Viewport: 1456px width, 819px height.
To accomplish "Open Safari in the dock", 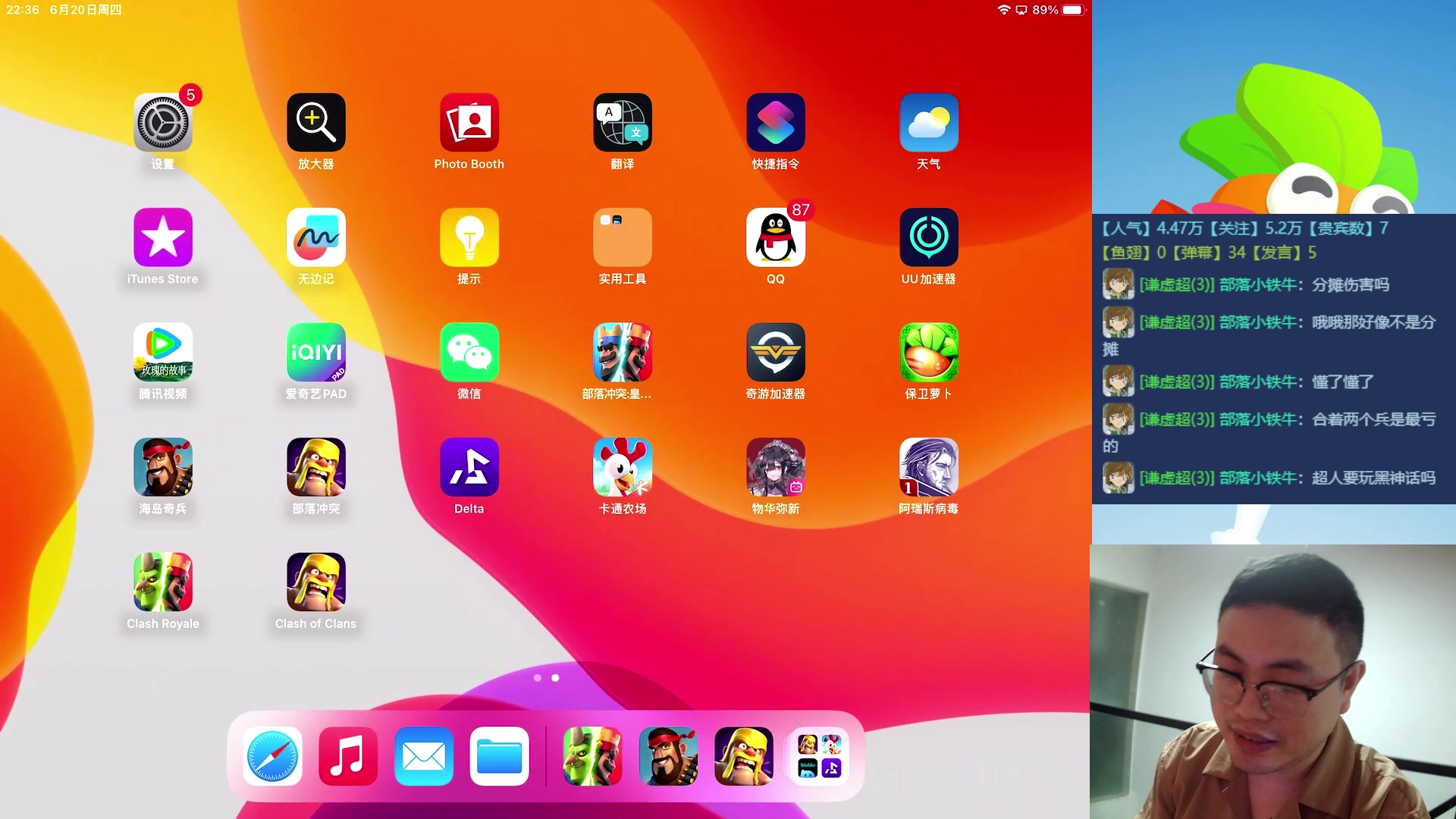I will (272, 756).
